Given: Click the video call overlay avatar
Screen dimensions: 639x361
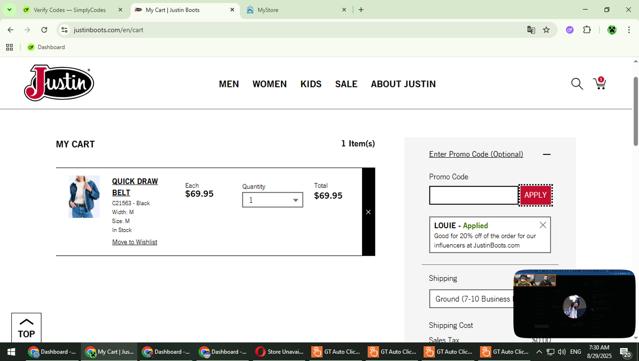Looking at the screenshot, I should click(x=574, y=306).
